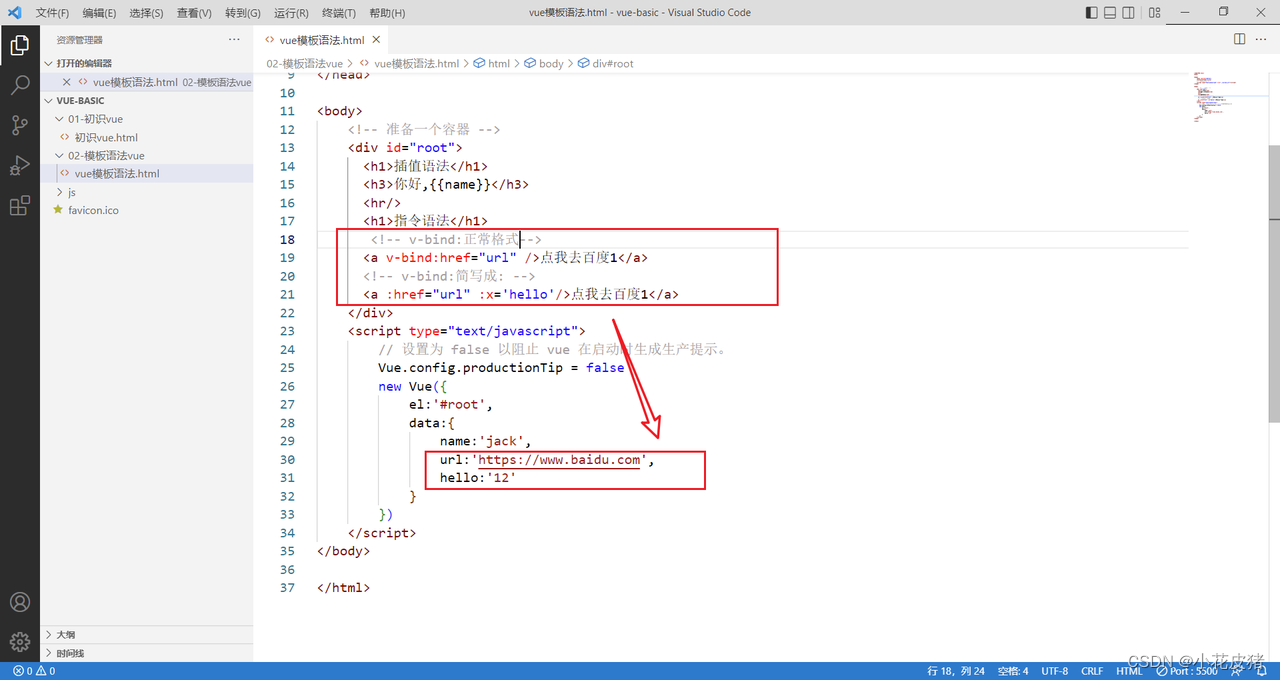Screen dimensions: 1280x680
Task: Expand the 大纲 outline section
Action: point(146,634)
